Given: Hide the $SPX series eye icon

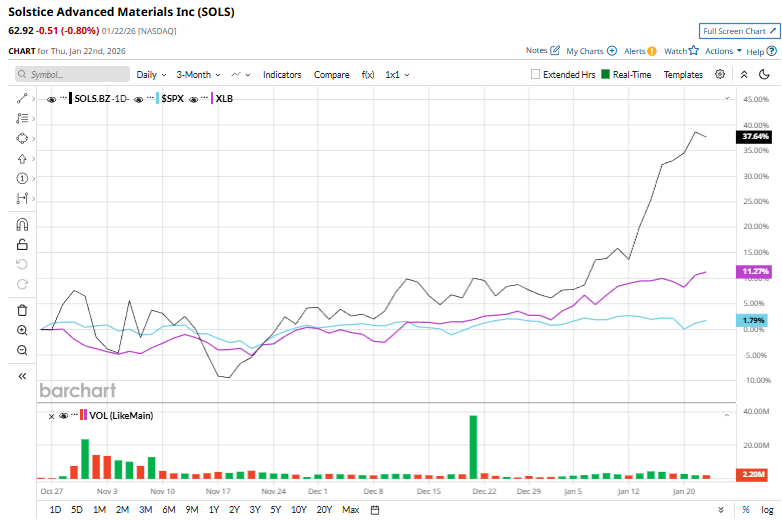Looking at the screenshot, I should [x=139, y=100].
